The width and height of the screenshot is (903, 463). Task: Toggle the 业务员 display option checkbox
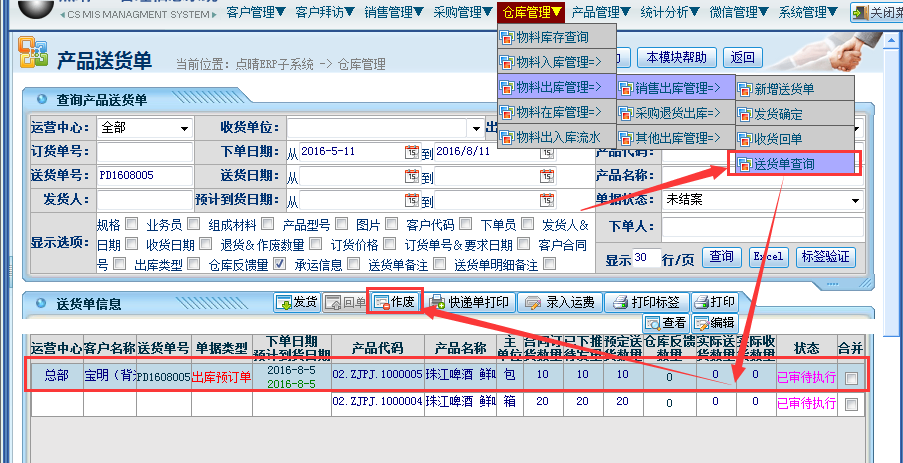[x=194, y=224]
